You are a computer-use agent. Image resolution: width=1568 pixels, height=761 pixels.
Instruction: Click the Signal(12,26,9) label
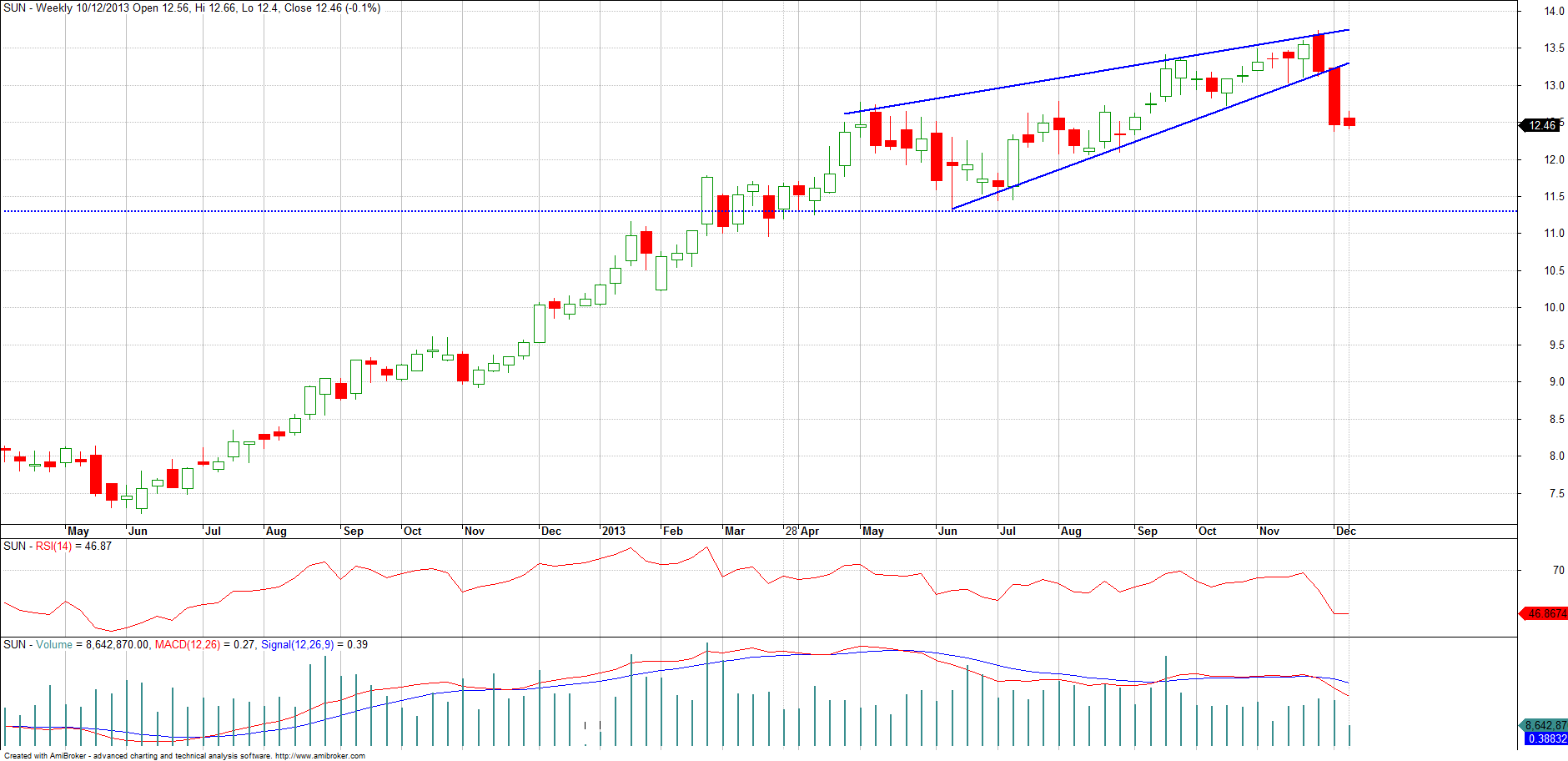coord(297,645)
